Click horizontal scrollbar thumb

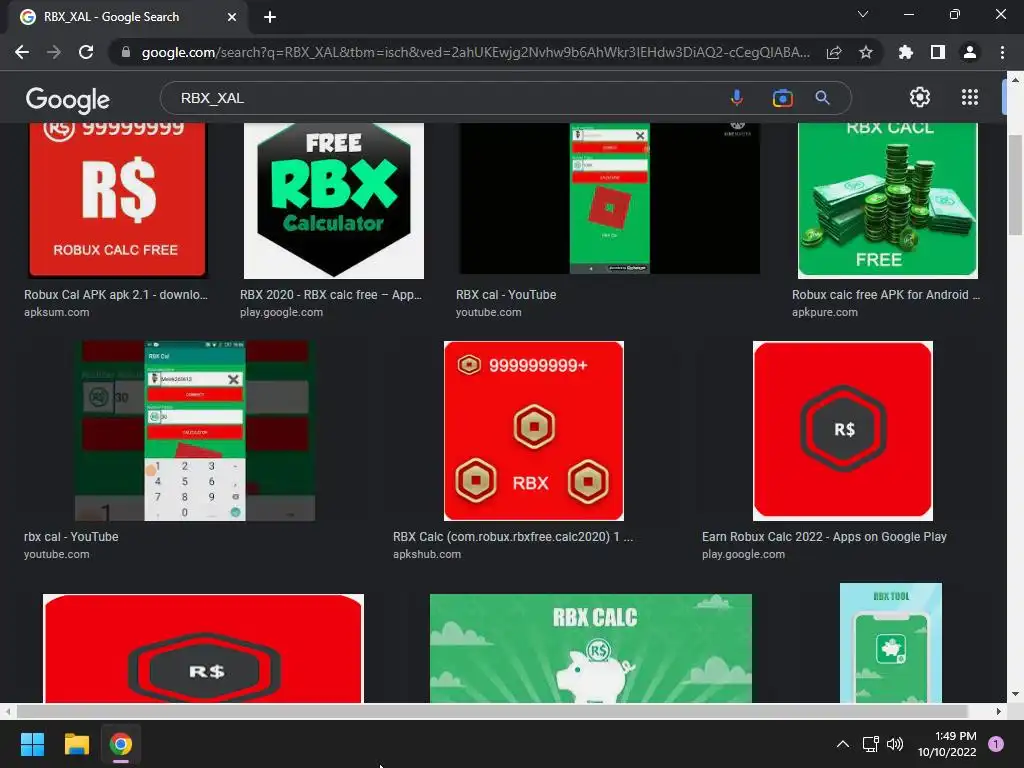pos(492,711)
